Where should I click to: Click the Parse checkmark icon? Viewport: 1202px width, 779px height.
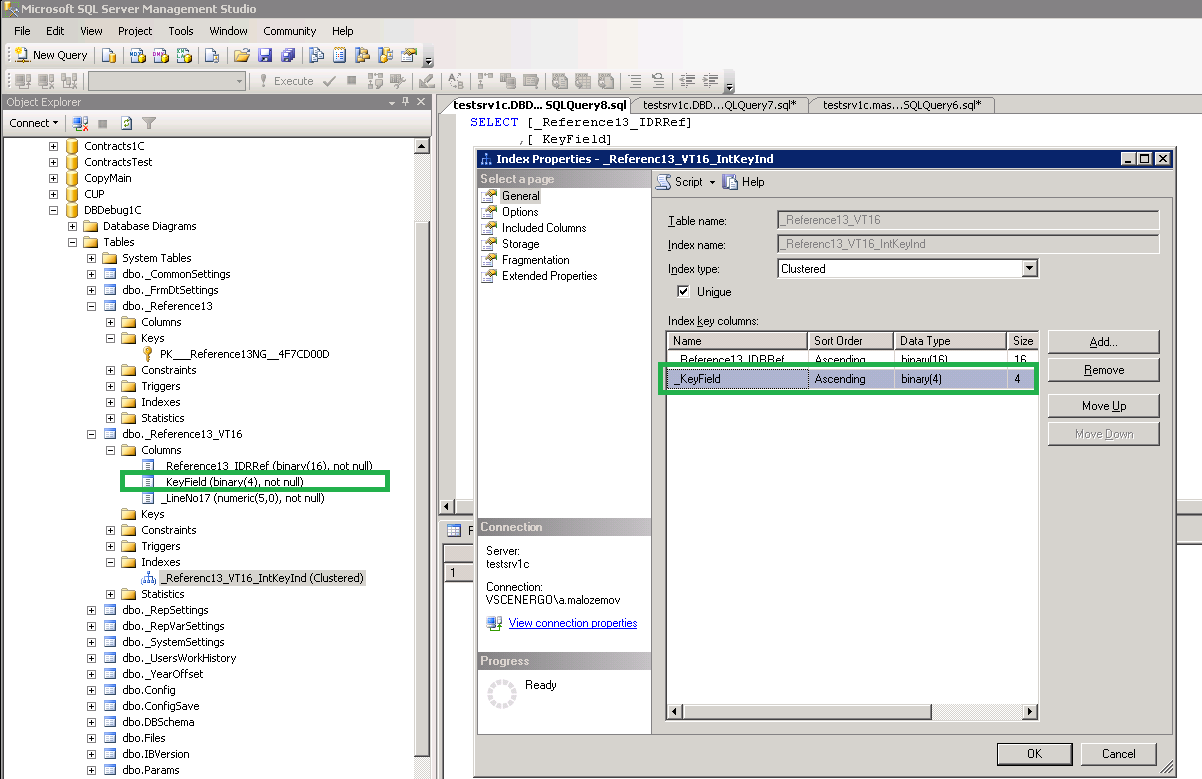330,81
